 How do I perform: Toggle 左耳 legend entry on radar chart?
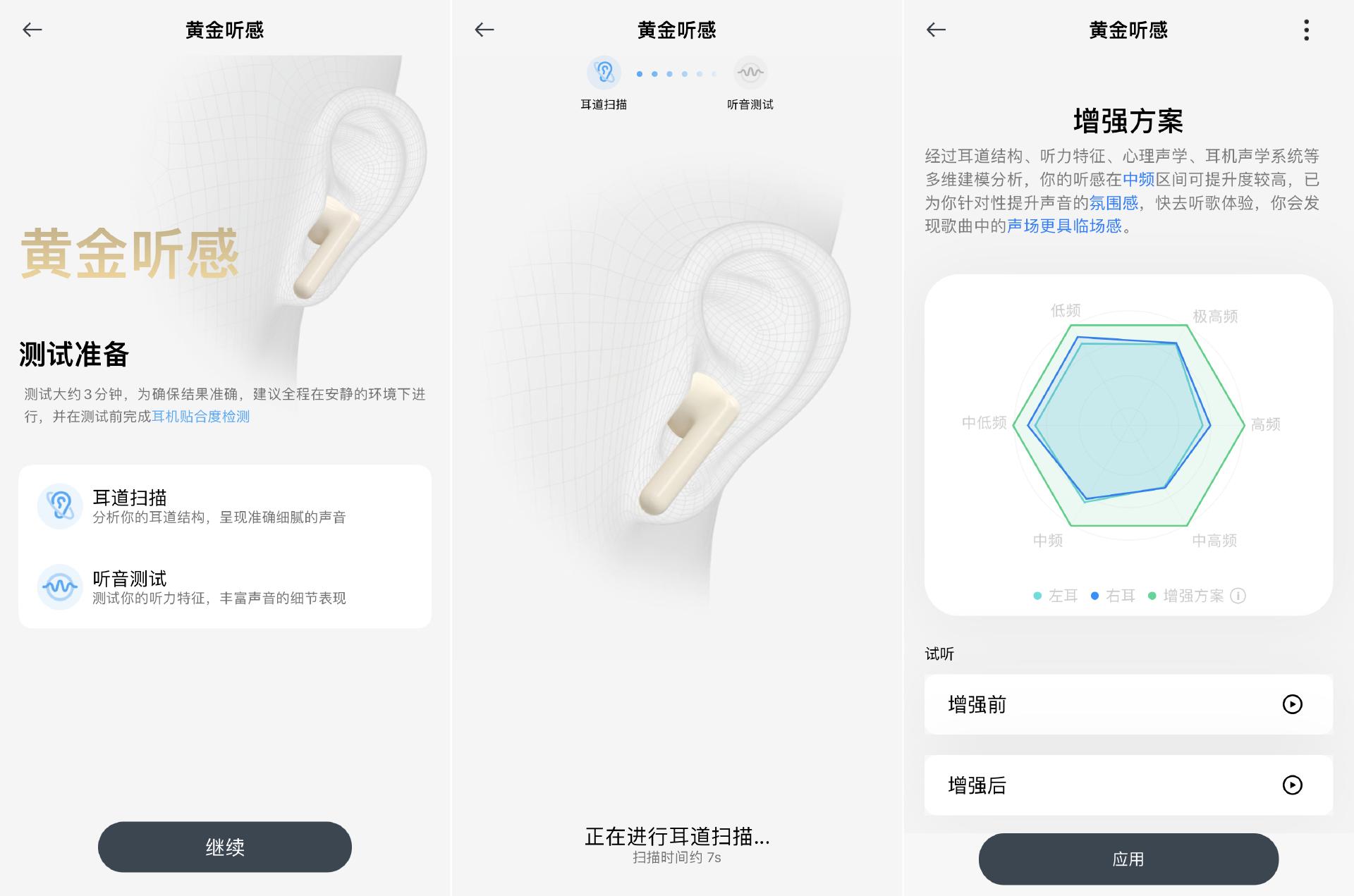1056,596
